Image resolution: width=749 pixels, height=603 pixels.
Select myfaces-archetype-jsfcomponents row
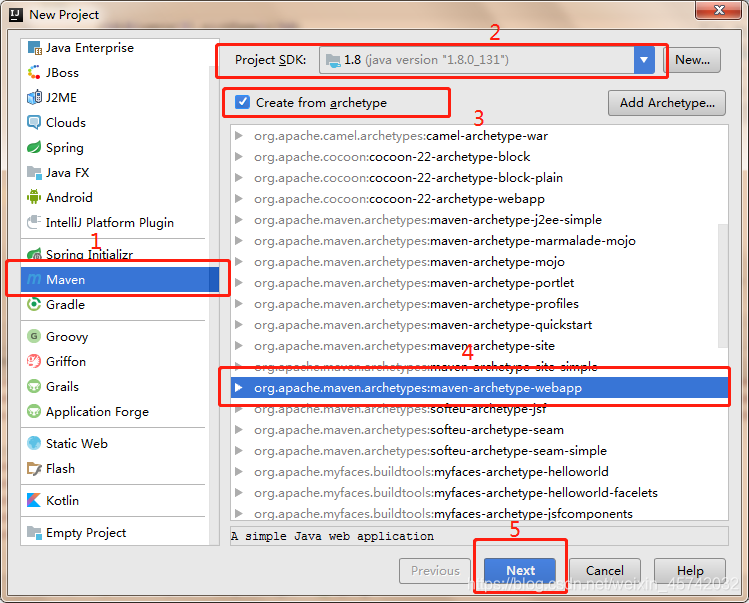[x=479, y=513]
